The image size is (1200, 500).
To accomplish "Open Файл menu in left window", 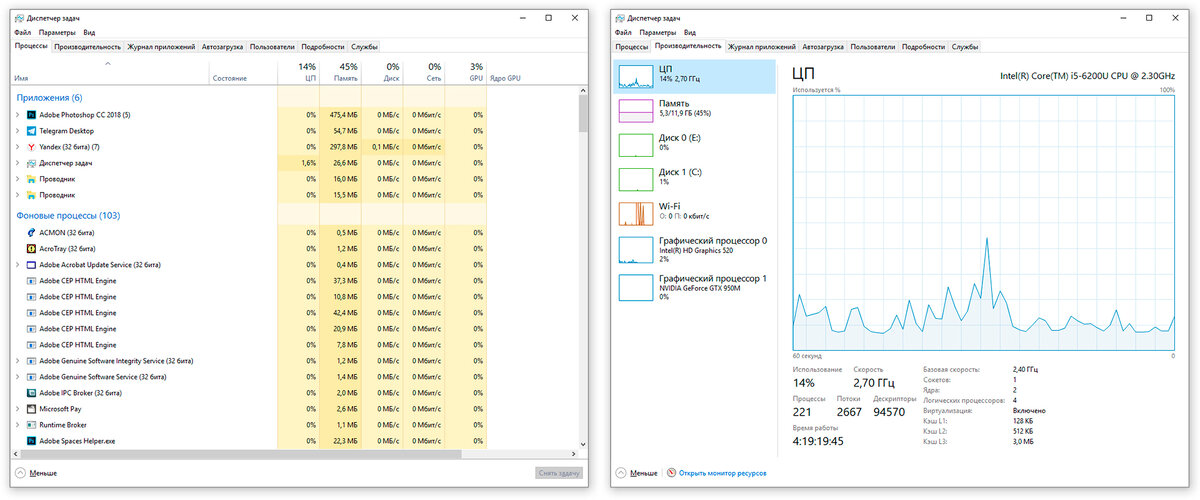I will click(23, 33).
